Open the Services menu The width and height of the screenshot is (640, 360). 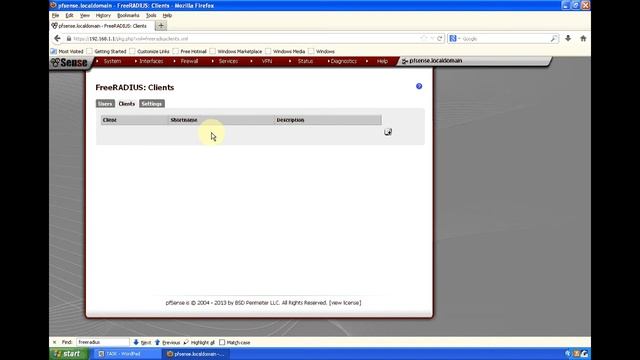point(228,61)
